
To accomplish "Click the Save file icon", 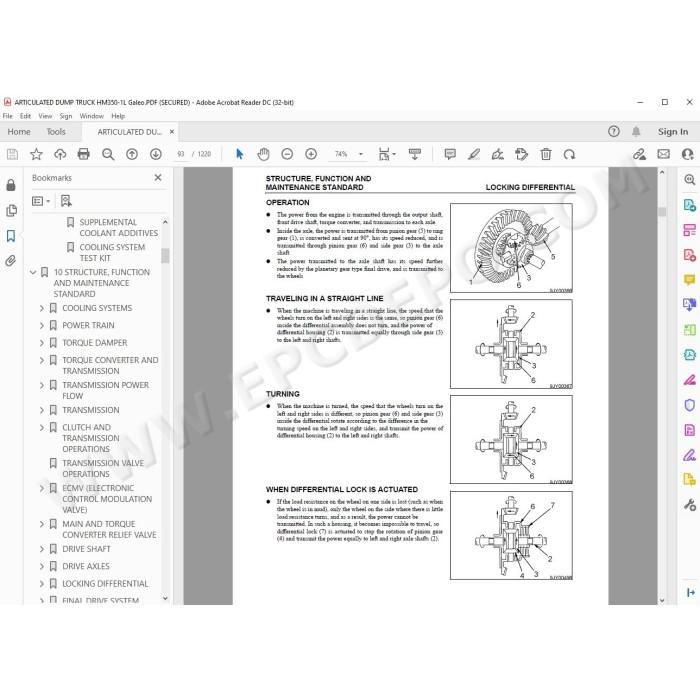I will [x=12, y=154].
